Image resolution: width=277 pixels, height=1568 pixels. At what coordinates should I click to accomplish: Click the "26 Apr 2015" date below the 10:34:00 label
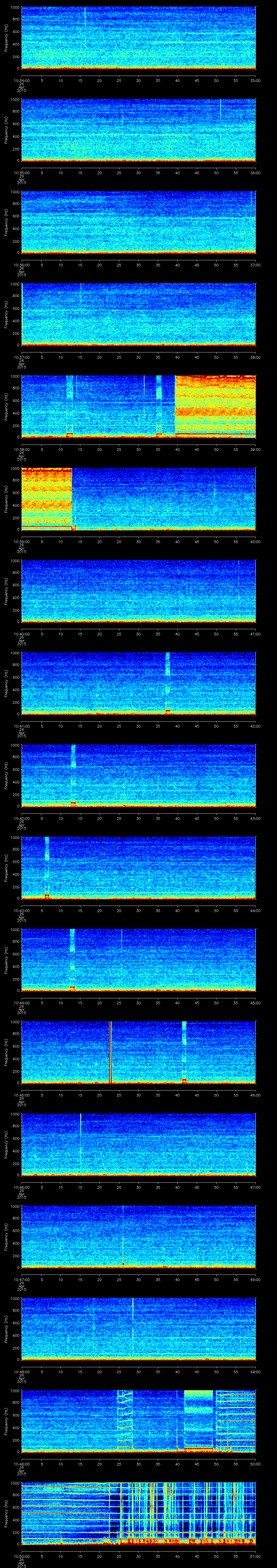pyautogui.click(x=21, y=87)
